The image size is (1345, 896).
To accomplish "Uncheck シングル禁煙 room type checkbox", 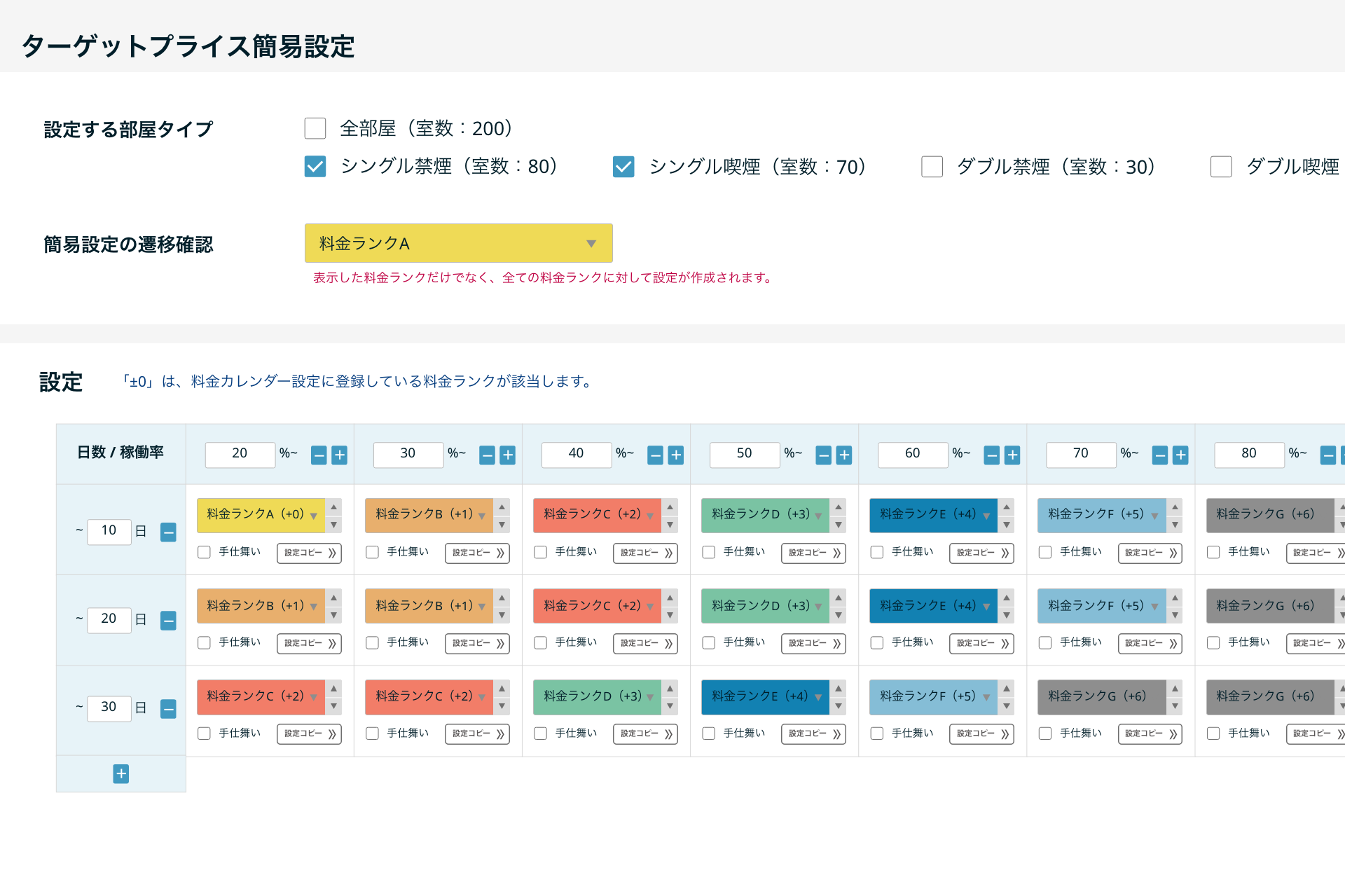I will 315,167.
